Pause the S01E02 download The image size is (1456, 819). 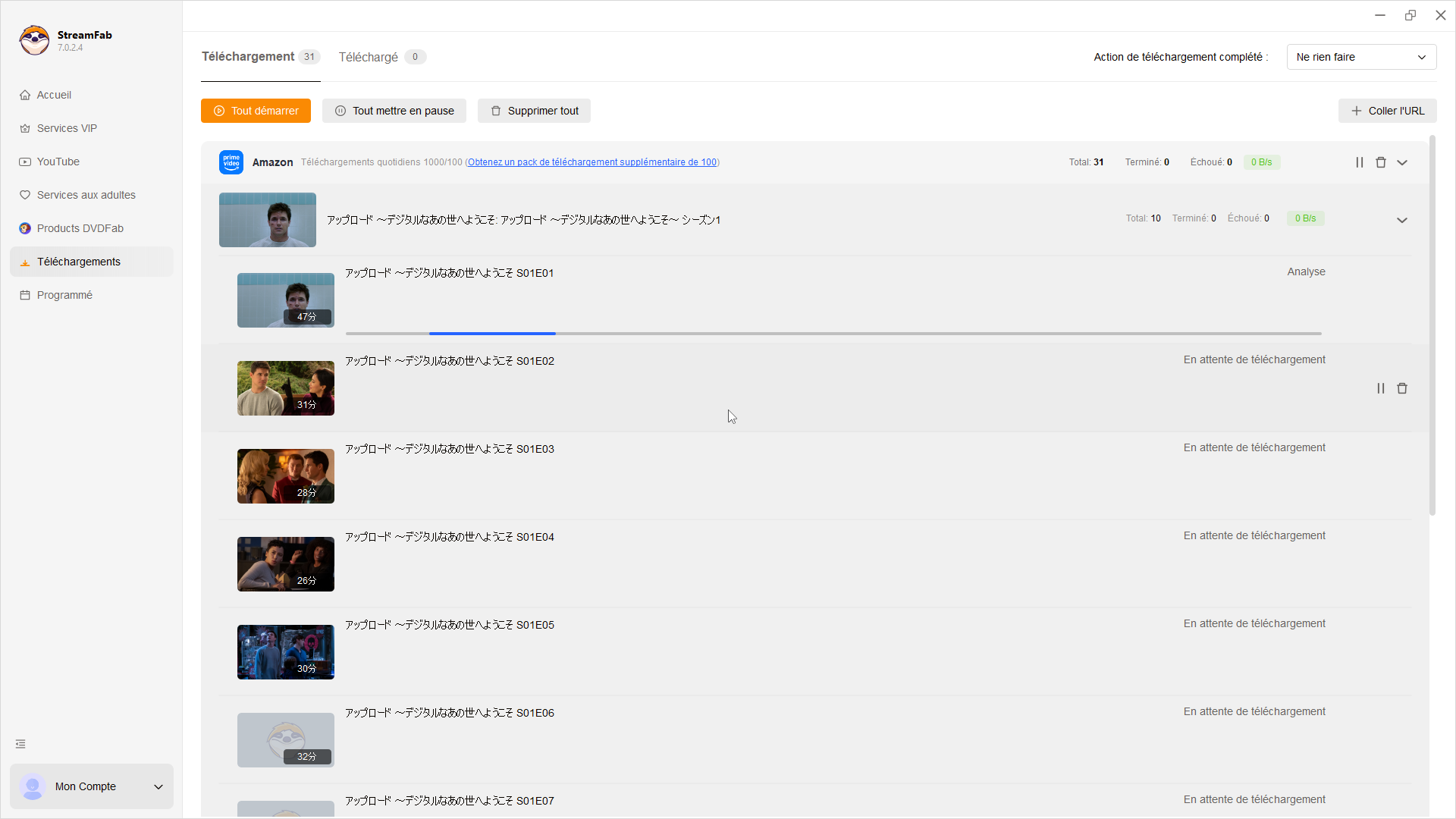1381,388
